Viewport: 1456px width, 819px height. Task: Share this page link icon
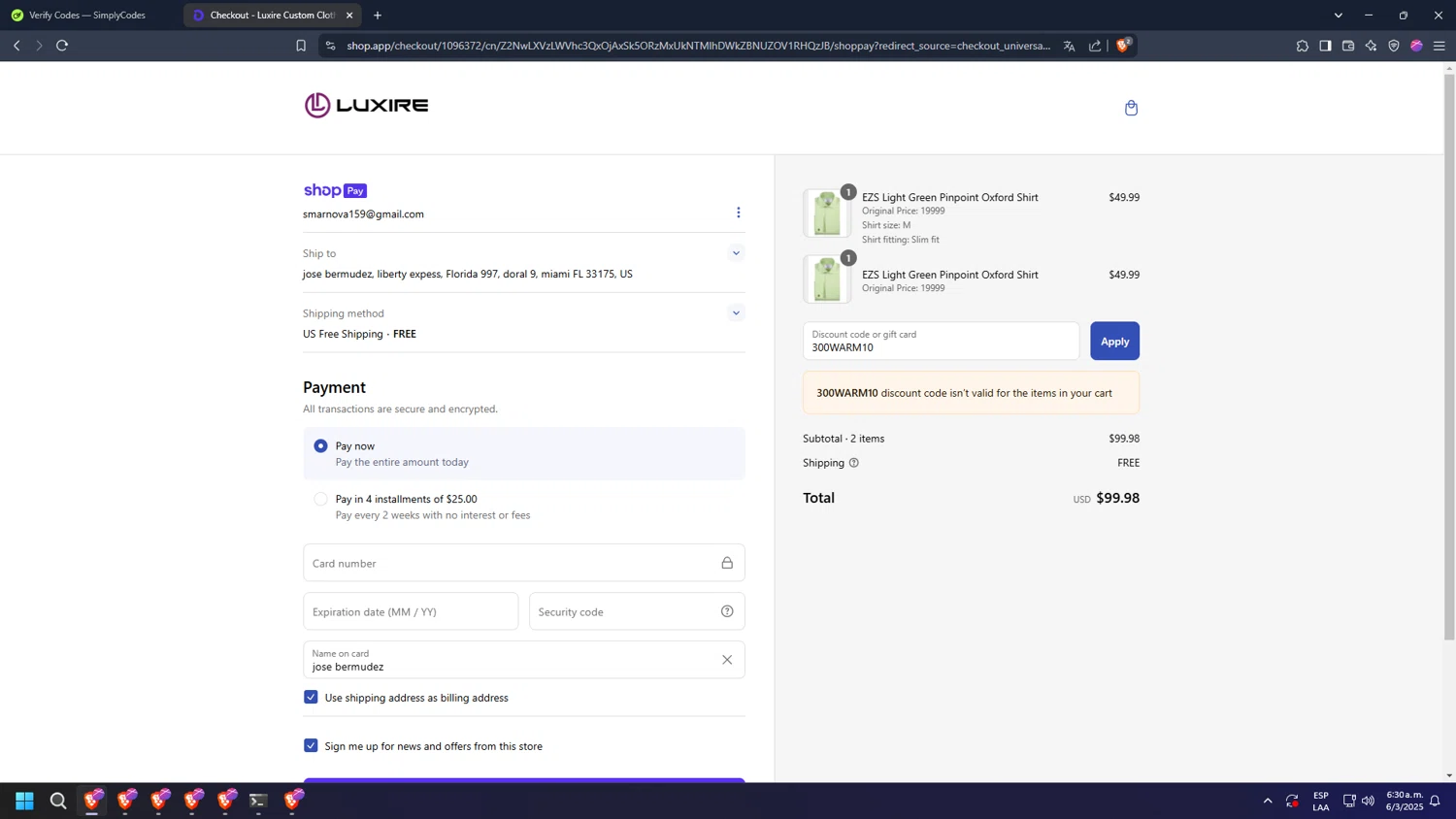pyautogui.click(x=1095, y=46)
